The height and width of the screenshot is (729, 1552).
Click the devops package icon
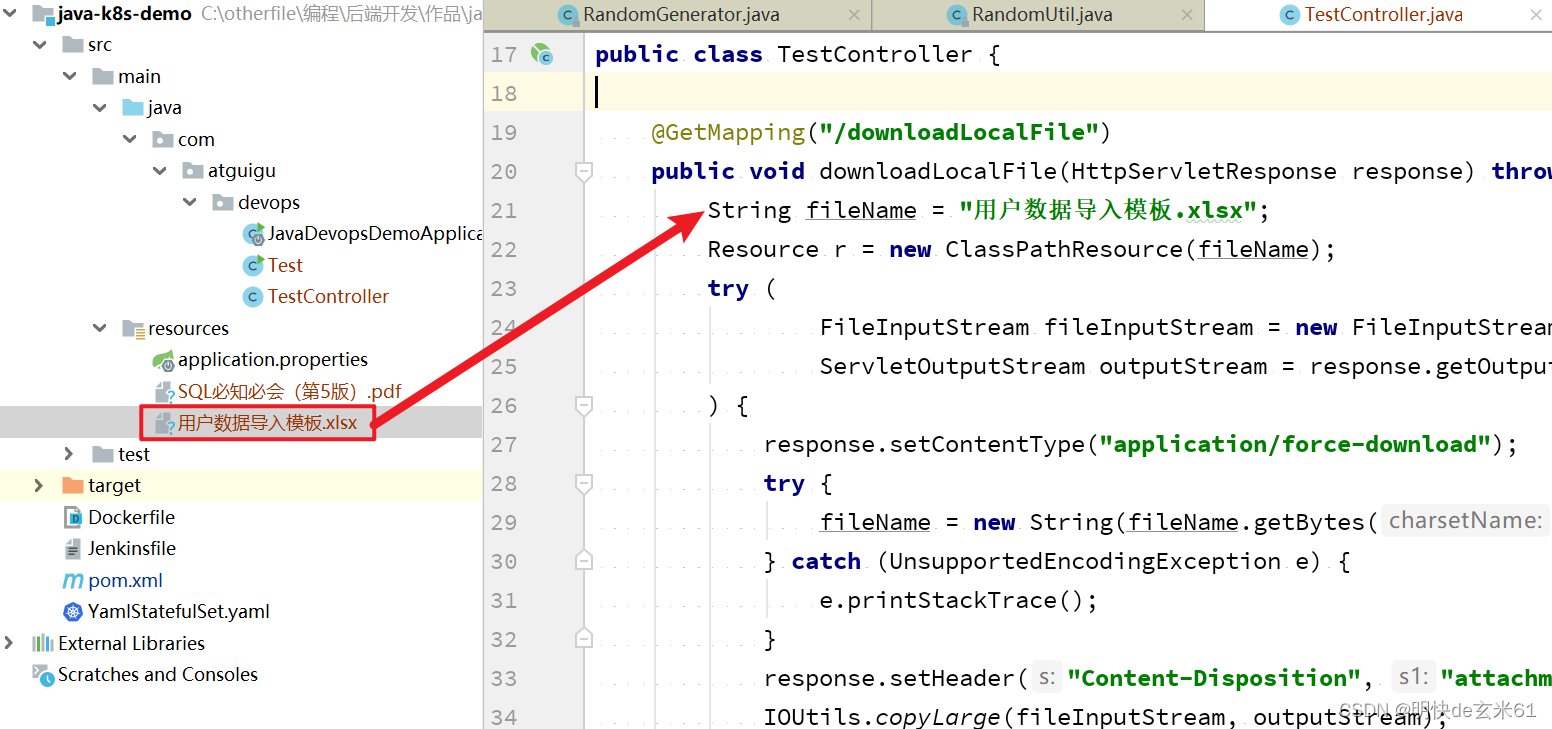[222, 202]
